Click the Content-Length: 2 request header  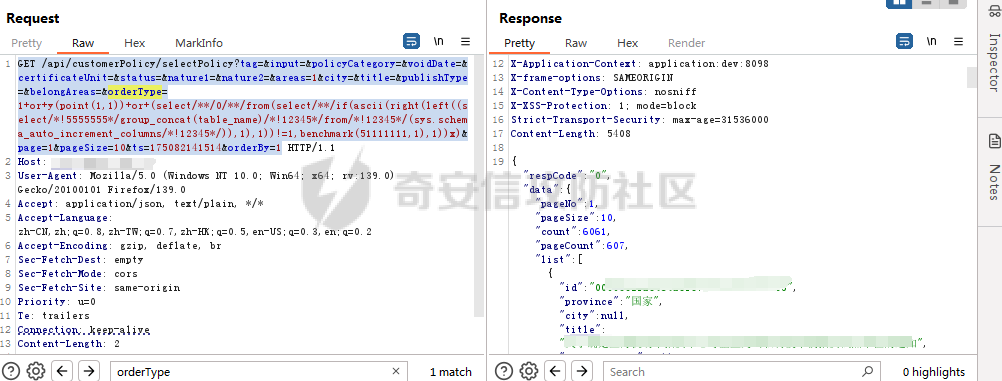point(69,344)
